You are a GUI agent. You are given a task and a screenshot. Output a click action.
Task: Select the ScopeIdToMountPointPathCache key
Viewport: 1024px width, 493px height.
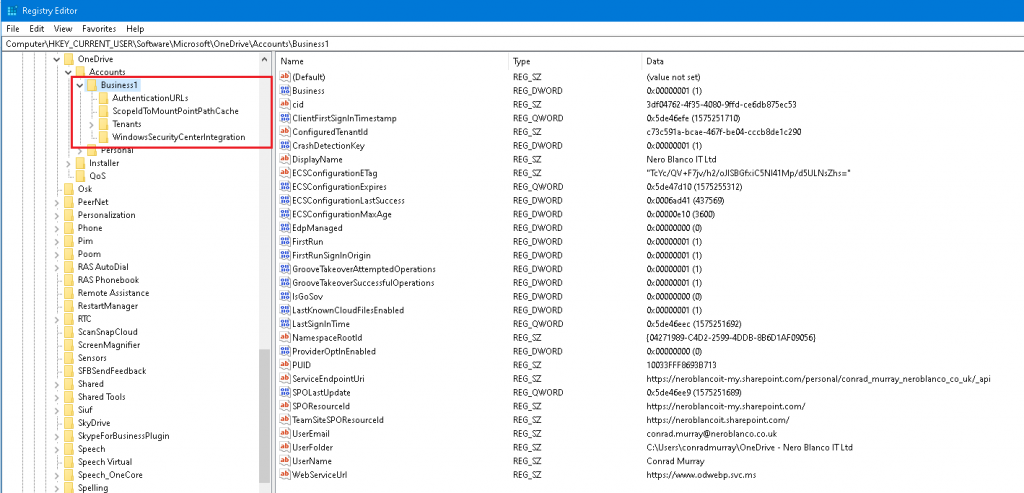pyautogui.click(x=175, y=111)
